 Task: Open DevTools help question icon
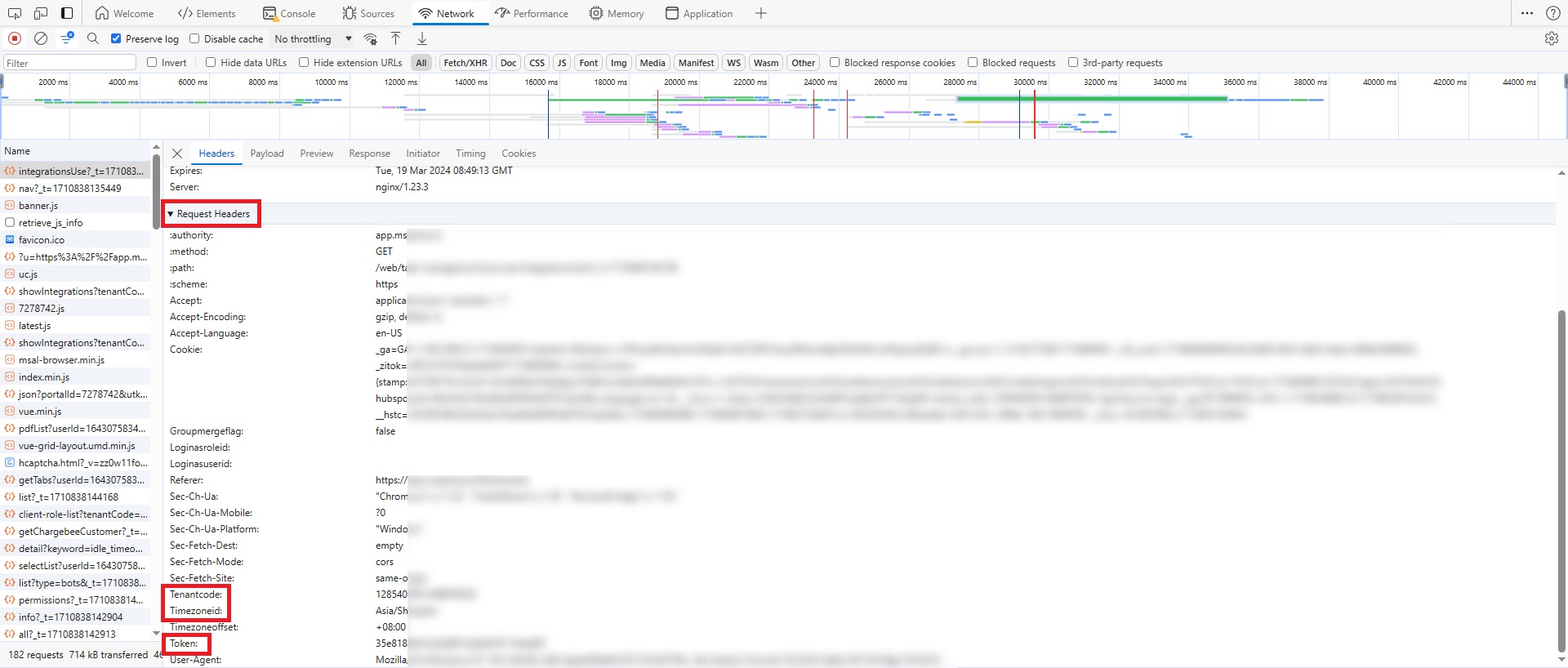point(1552,13)
